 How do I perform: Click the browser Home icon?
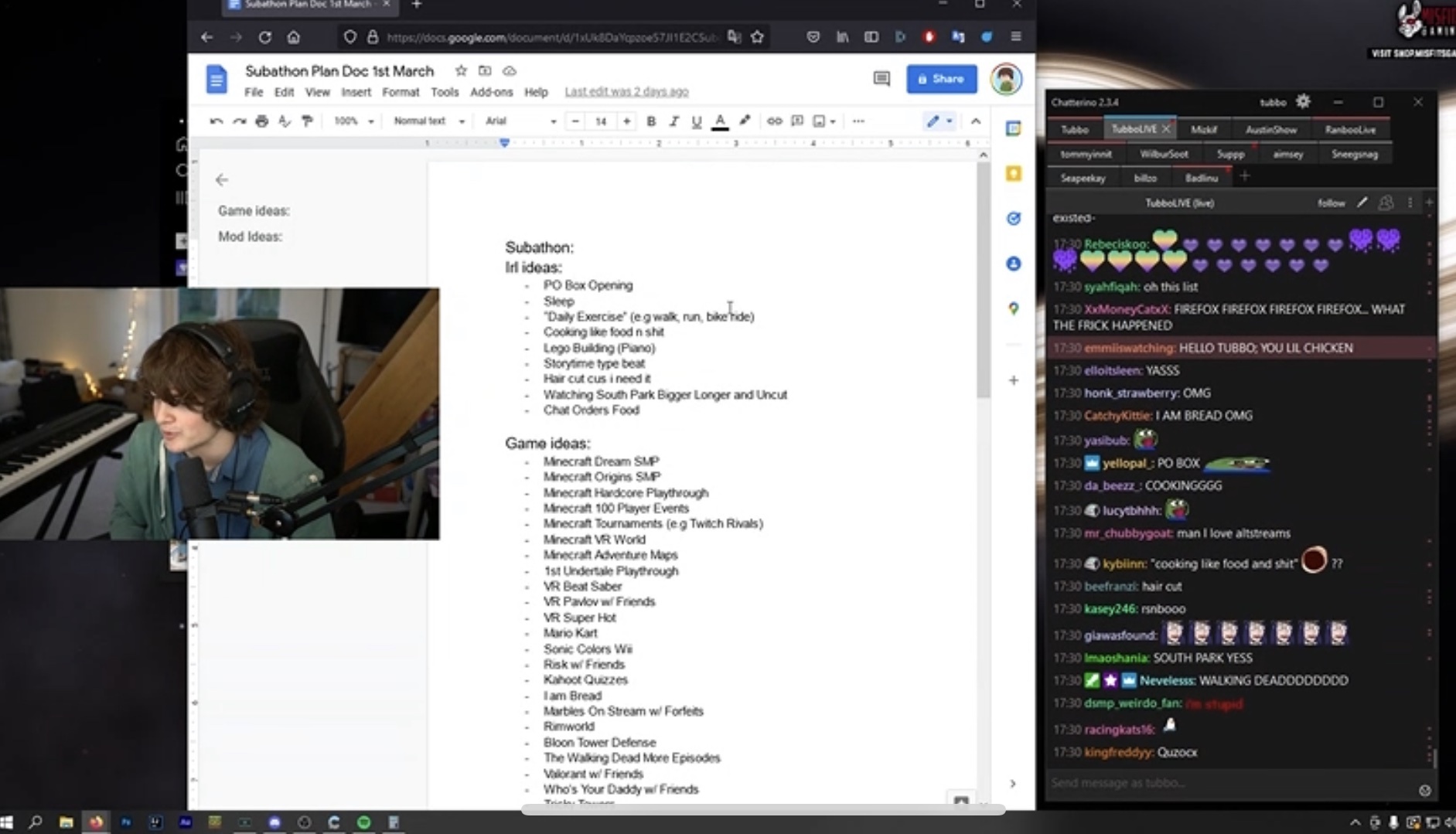(293, 37)
